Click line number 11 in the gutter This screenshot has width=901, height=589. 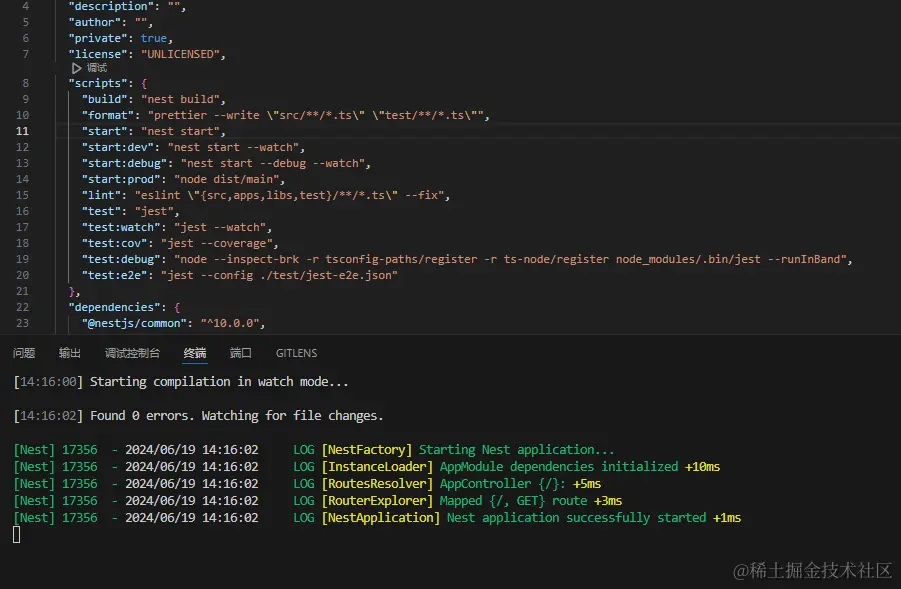tap(22, 131)
